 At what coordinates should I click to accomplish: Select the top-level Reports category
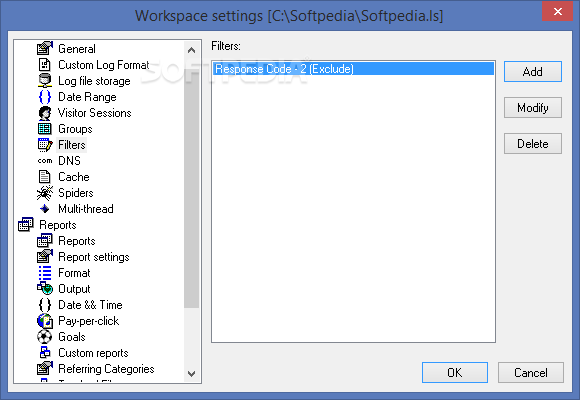pyautogui.click(x=58, y=225)
